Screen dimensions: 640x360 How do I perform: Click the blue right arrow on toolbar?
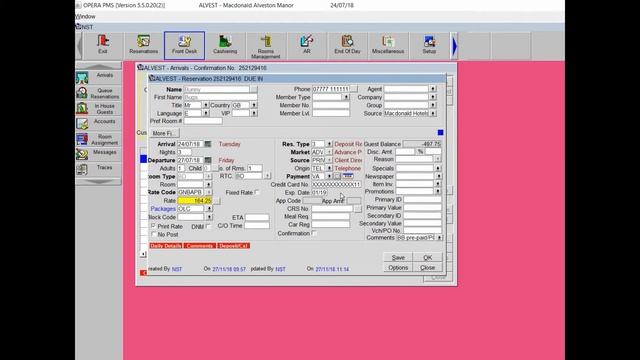[455, 46]
